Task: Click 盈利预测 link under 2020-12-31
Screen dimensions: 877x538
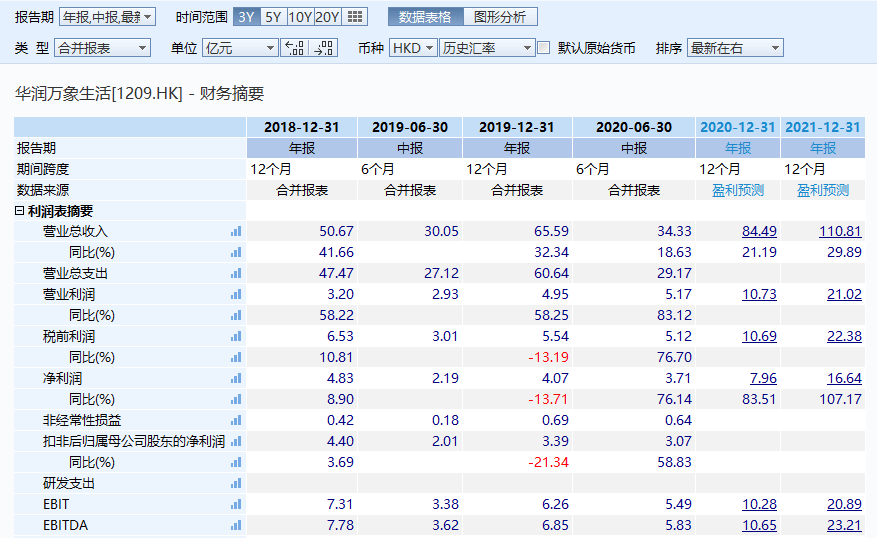Action: click(738, 190)
